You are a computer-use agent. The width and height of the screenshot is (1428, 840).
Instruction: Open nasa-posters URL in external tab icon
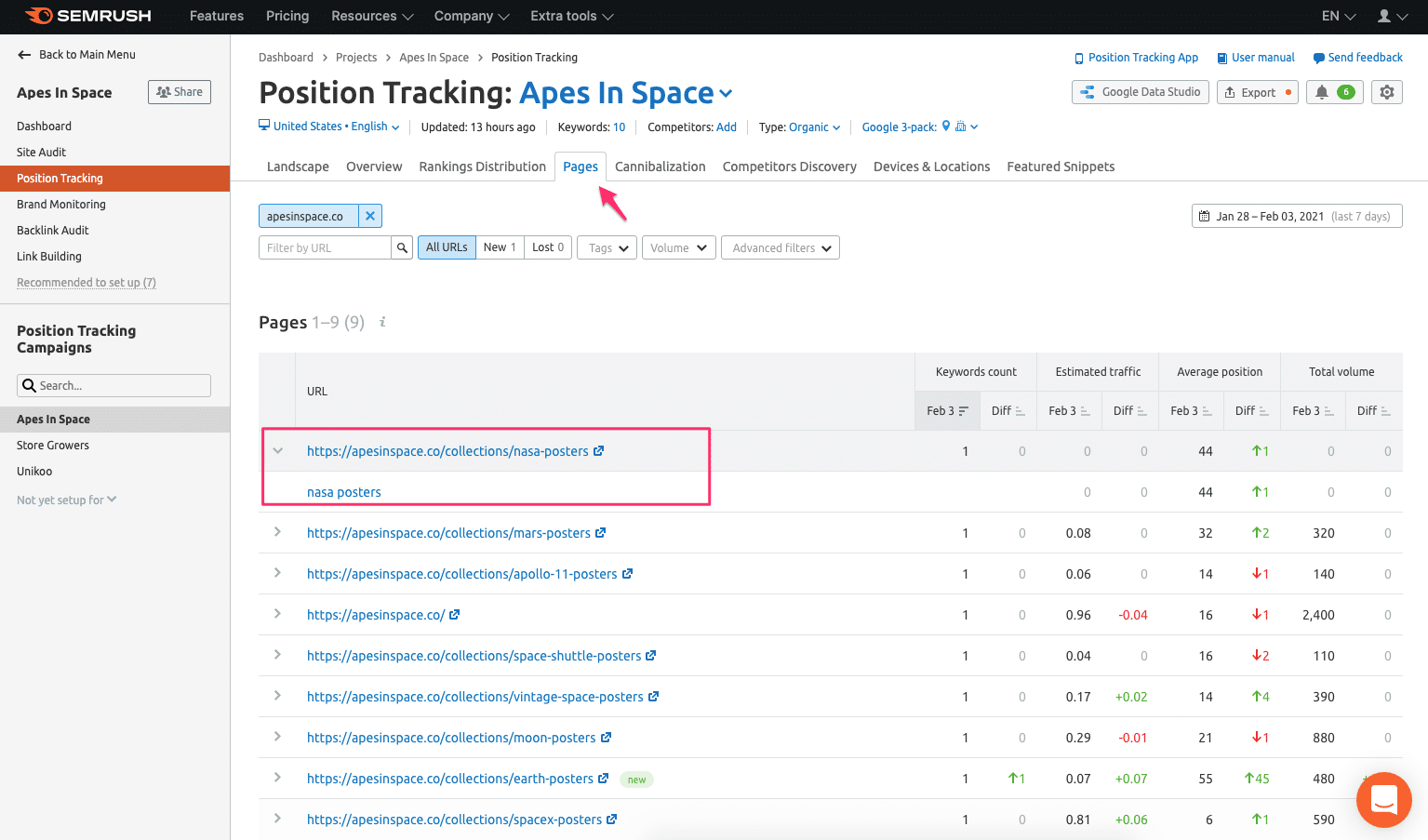point(599,451)
